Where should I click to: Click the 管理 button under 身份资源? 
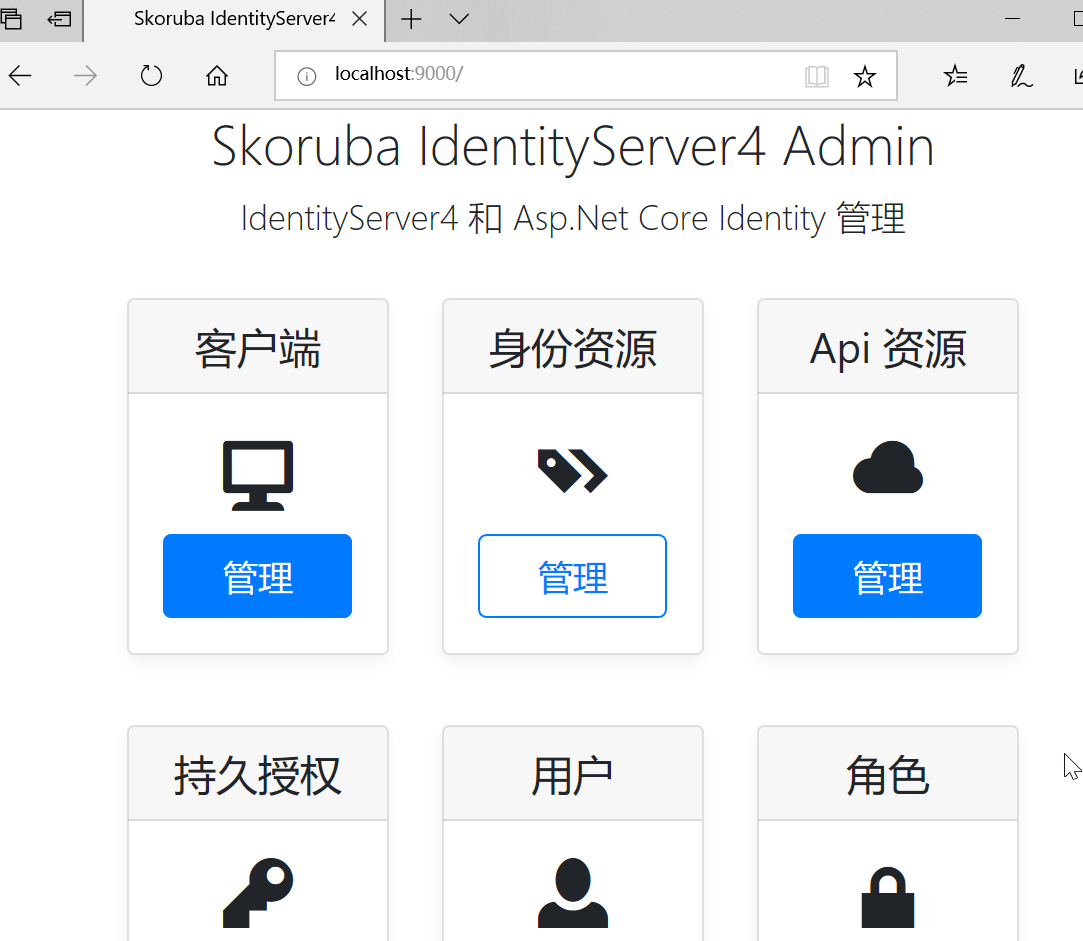tap(573, 576)
